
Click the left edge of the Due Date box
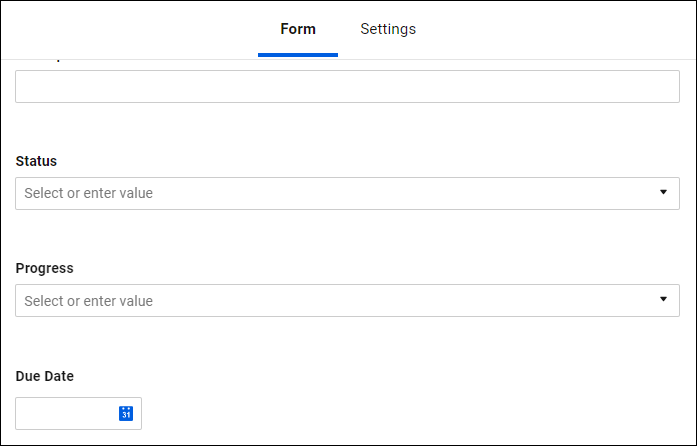(x=21, y=413)
